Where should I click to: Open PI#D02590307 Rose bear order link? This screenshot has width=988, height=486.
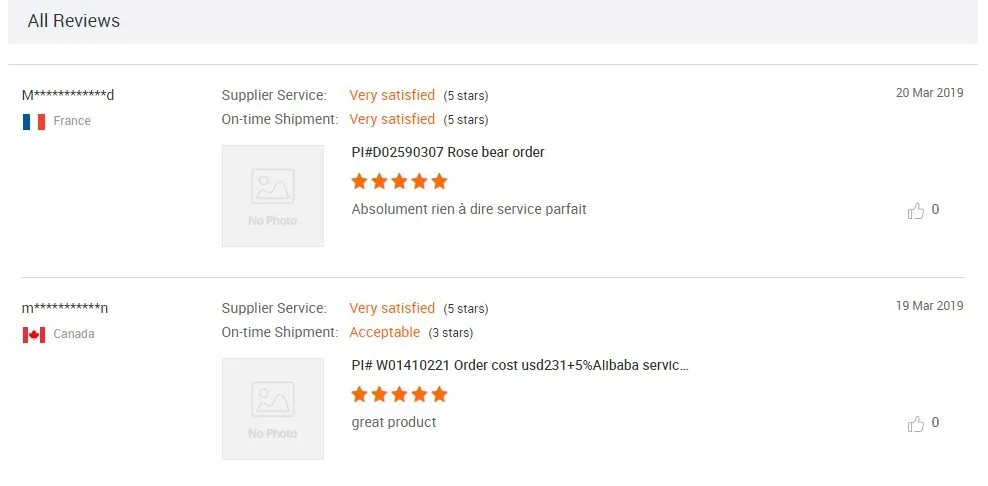pyautogui.click(x=448, y=152)
